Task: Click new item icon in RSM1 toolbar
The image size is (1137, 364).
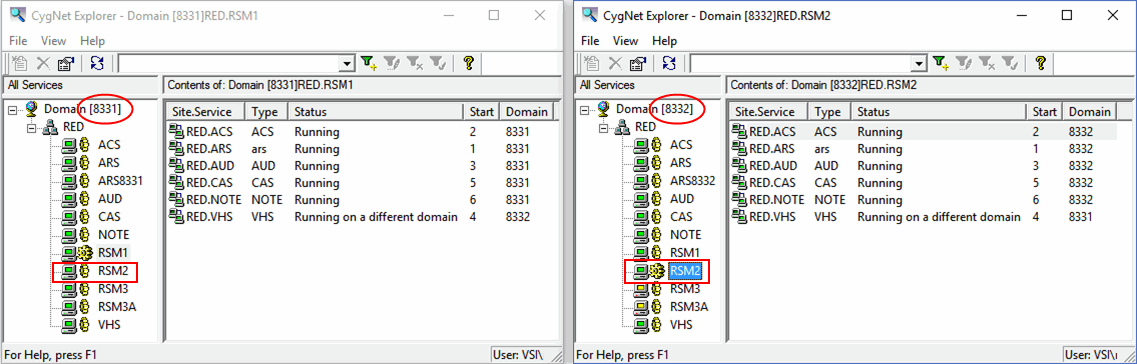Action: [x=21, y=63]
